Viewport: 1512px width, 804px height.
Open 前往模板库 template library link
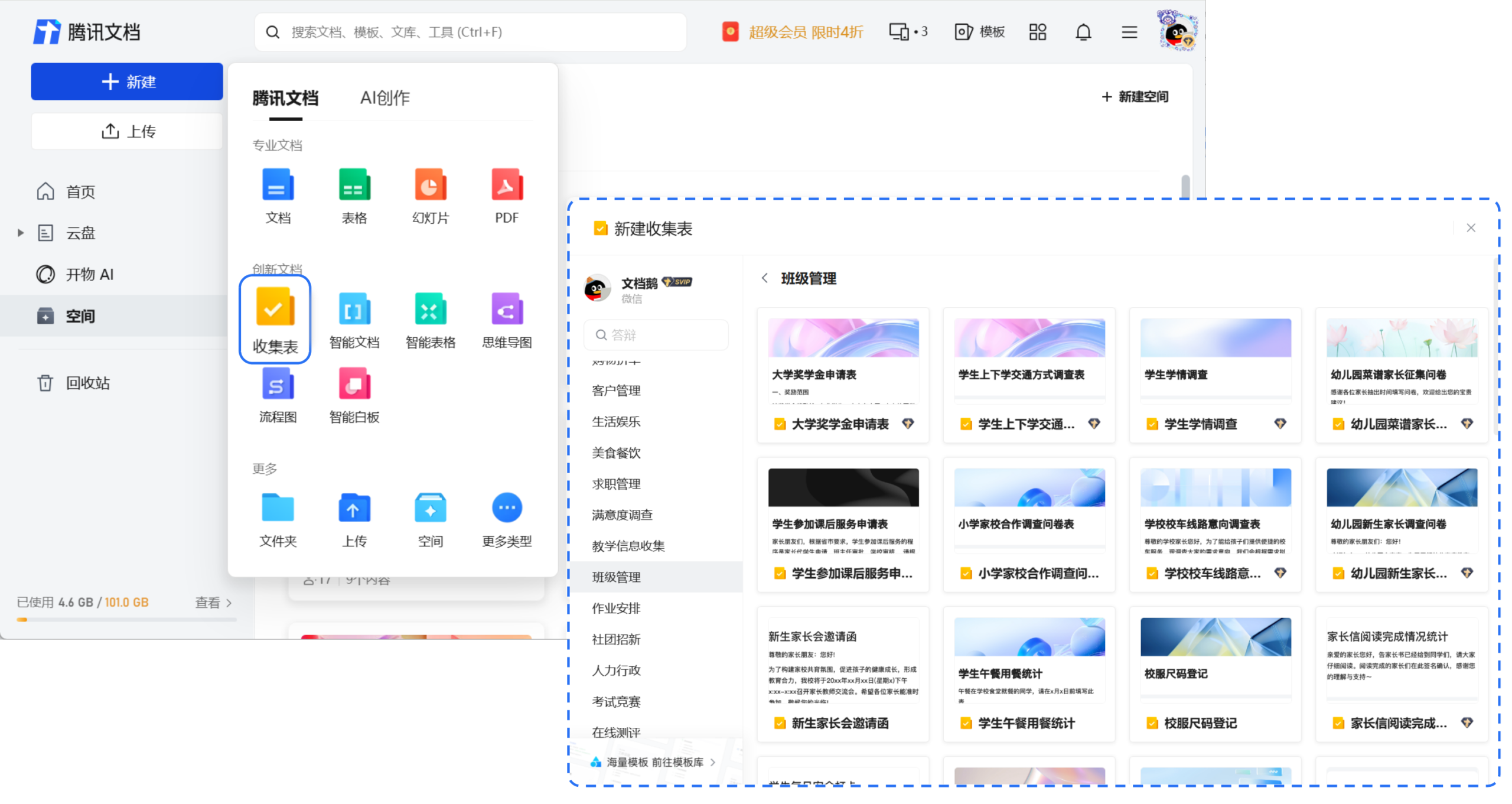[678, 763]
